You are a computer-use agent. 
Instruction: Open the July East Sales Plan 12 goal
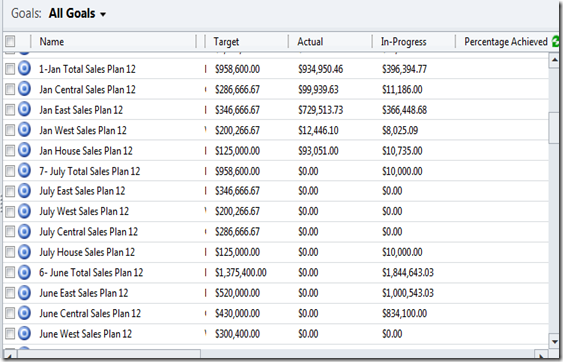82,191
